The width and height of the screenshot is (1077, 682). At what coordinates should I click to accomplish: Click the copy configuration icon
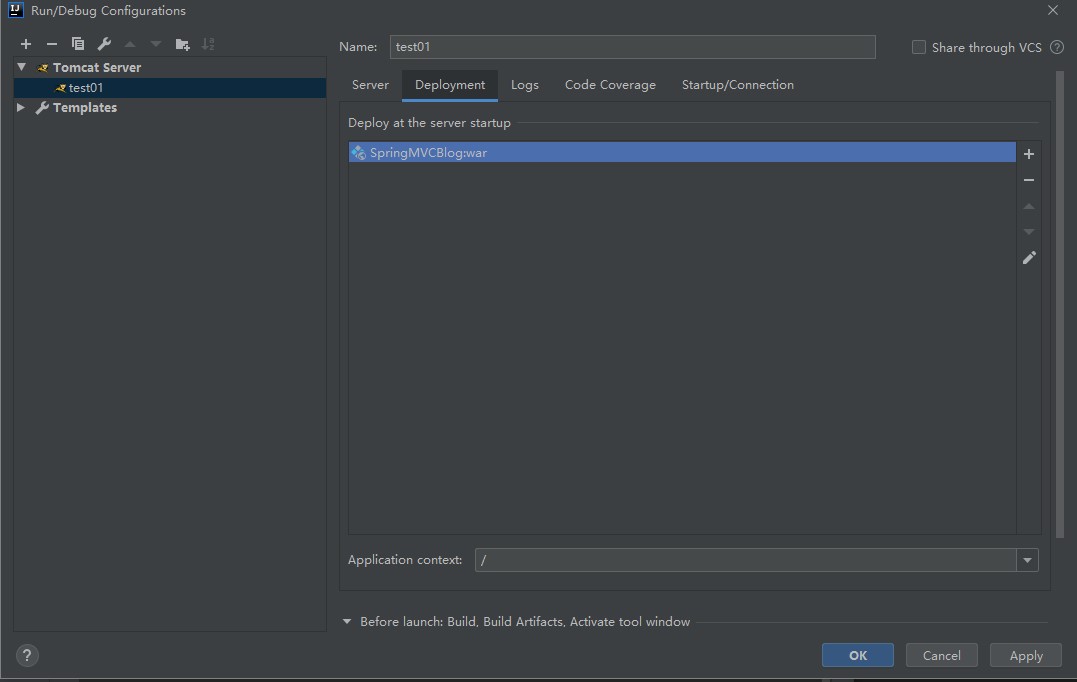(78, 44)
